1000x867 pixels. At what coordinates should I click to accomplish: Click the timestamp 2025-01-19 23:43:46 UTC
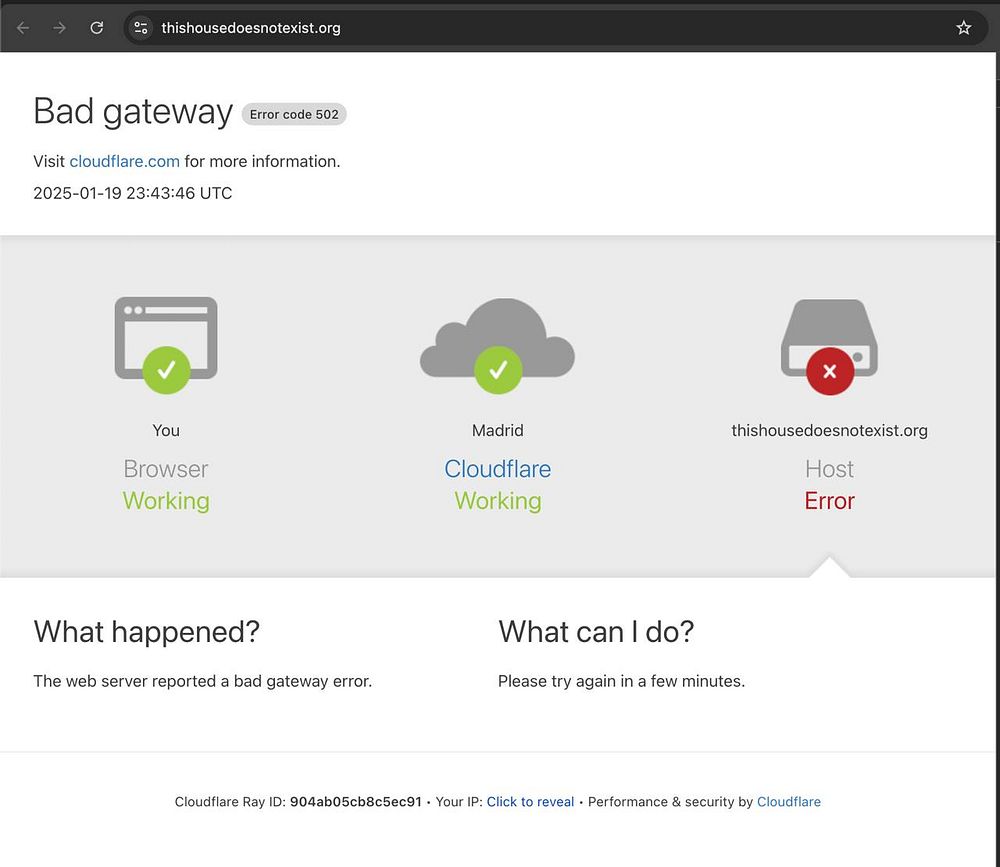pos(133,193)
